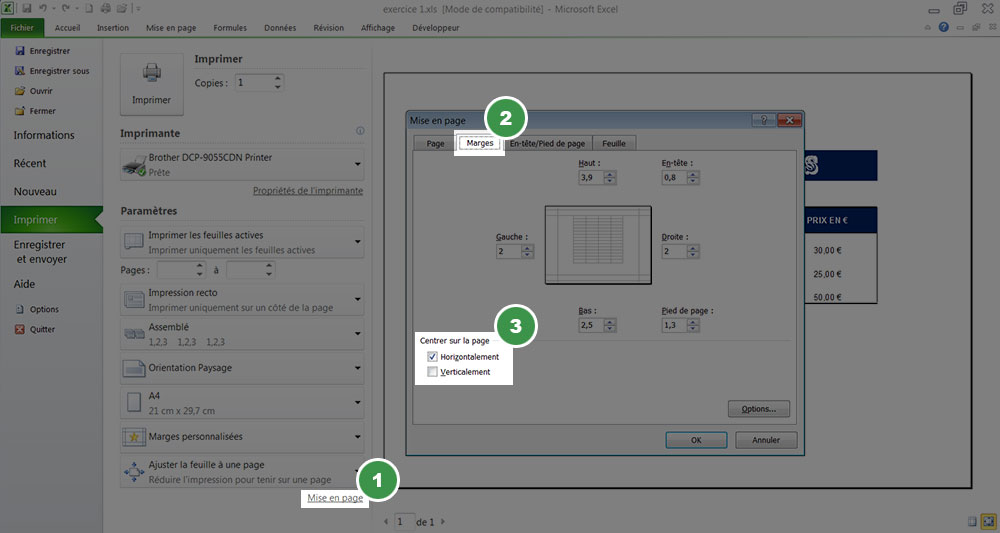
Task: Click the Haut margin value field
Action: [591, 178]
